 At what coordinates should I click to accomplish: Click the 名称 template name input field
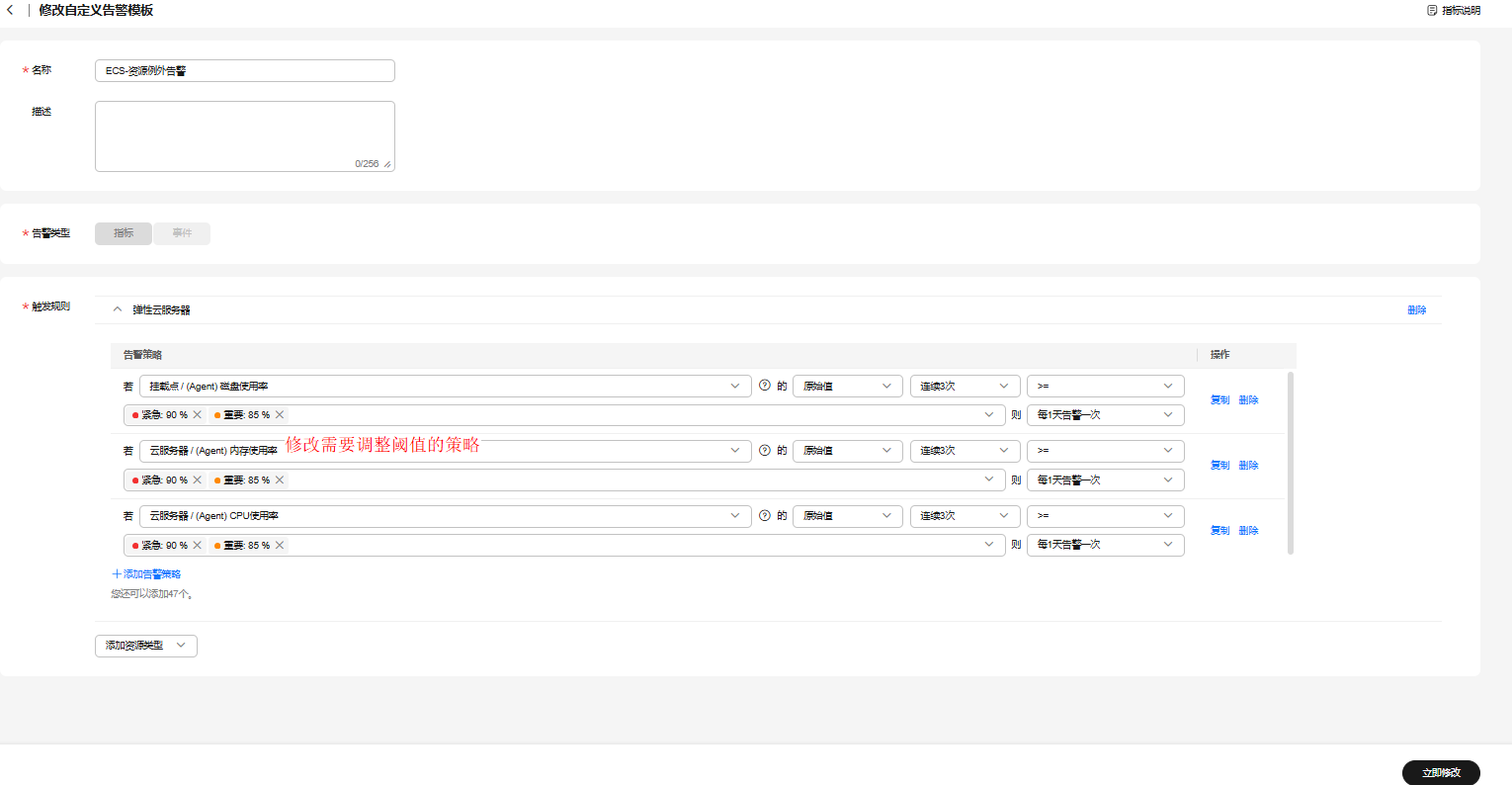[245, 71]
